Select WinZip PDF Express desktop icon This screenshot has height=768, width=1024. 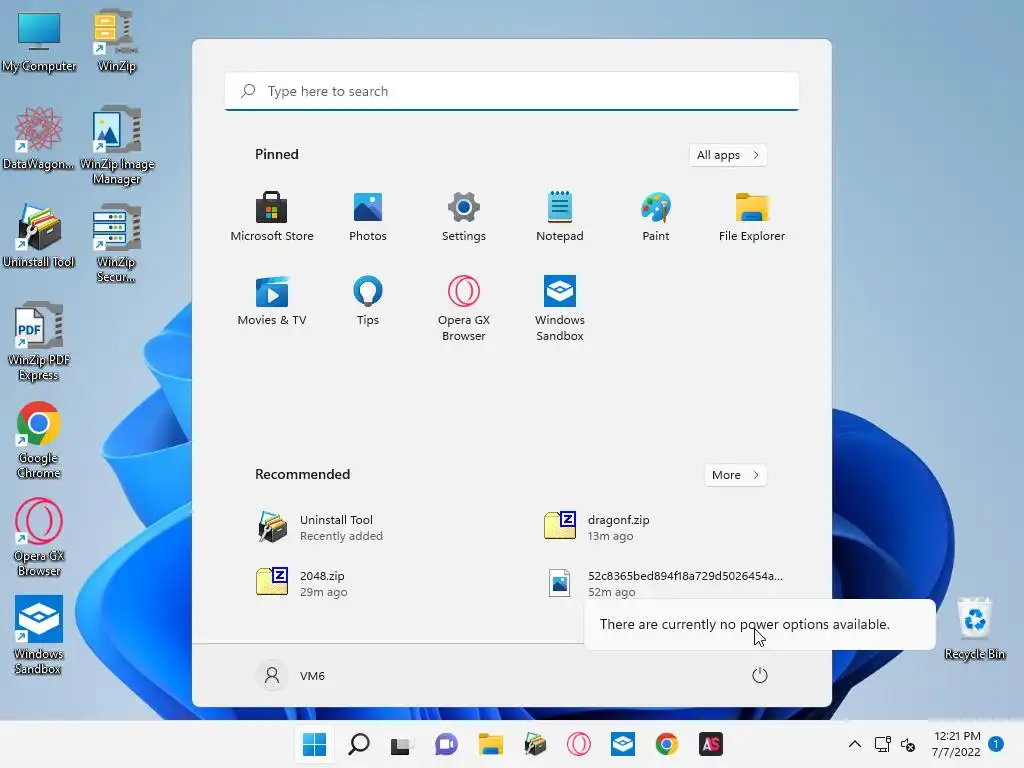[39, 342]
